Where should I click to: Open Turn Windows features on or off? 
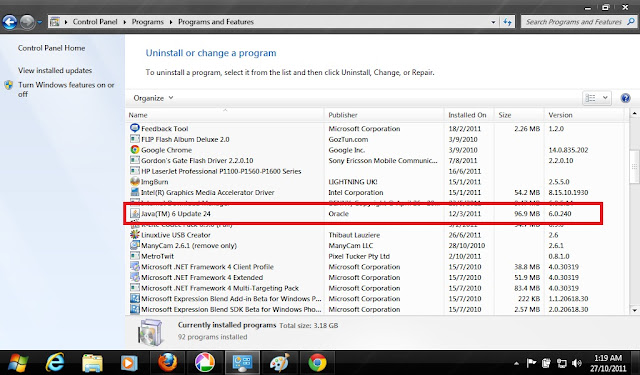coord(66,89)
